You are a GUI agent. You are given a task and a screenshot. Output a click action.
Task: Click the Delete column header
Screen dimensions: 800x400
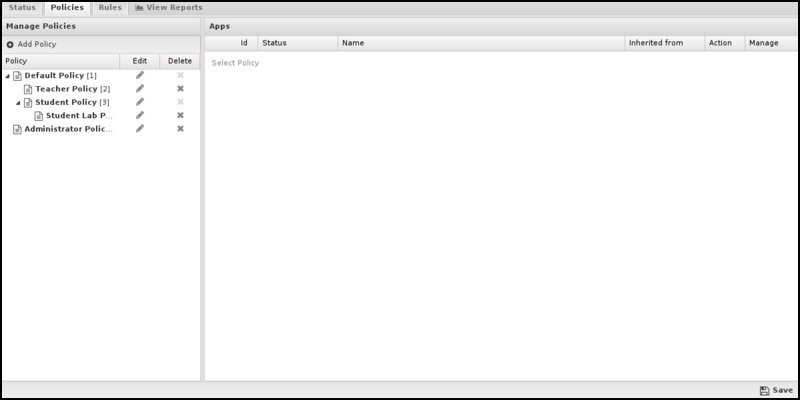tap(180, 61)
